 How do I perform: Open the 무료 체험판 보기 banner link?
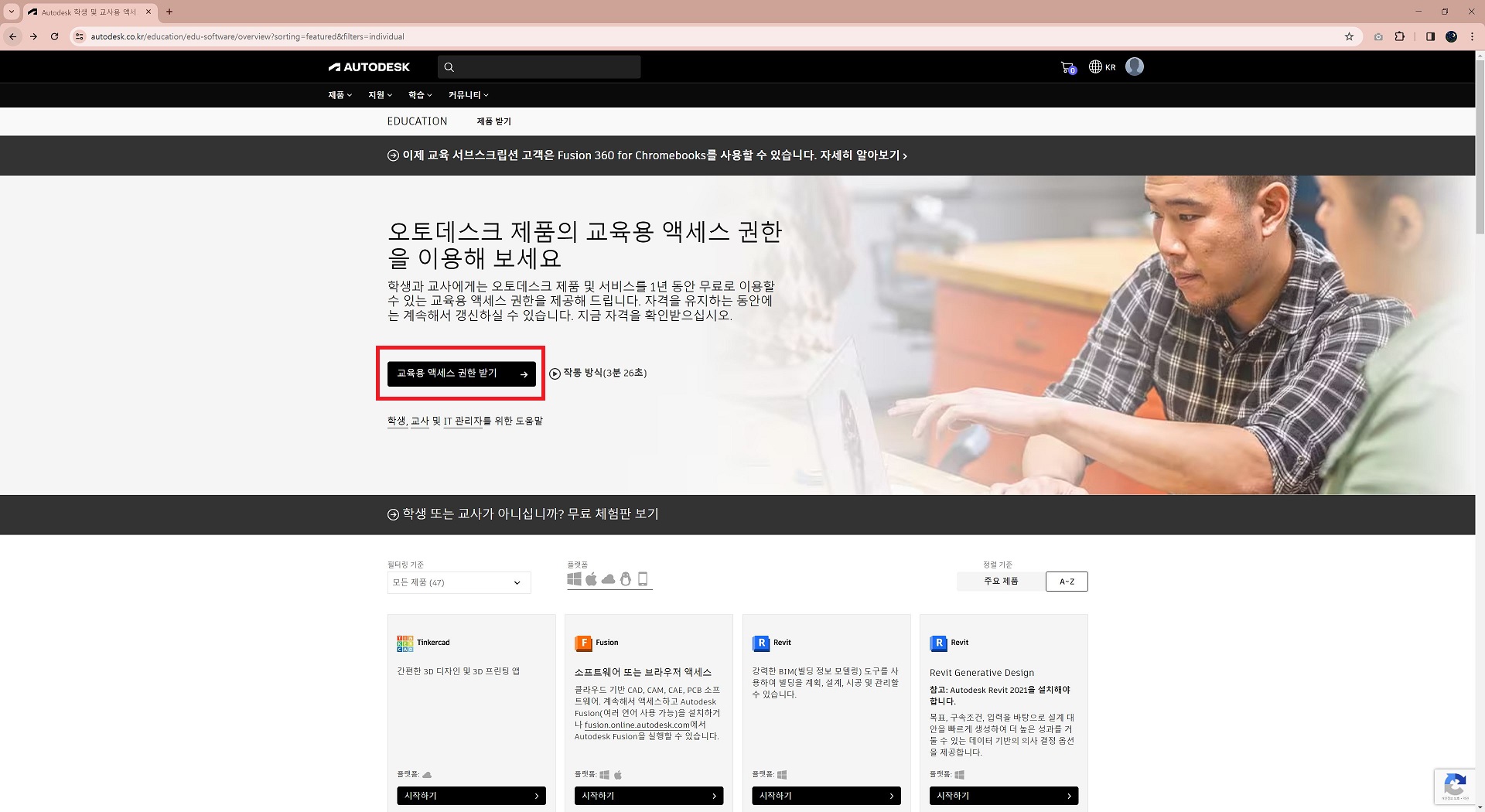click(x=523, y=514)
